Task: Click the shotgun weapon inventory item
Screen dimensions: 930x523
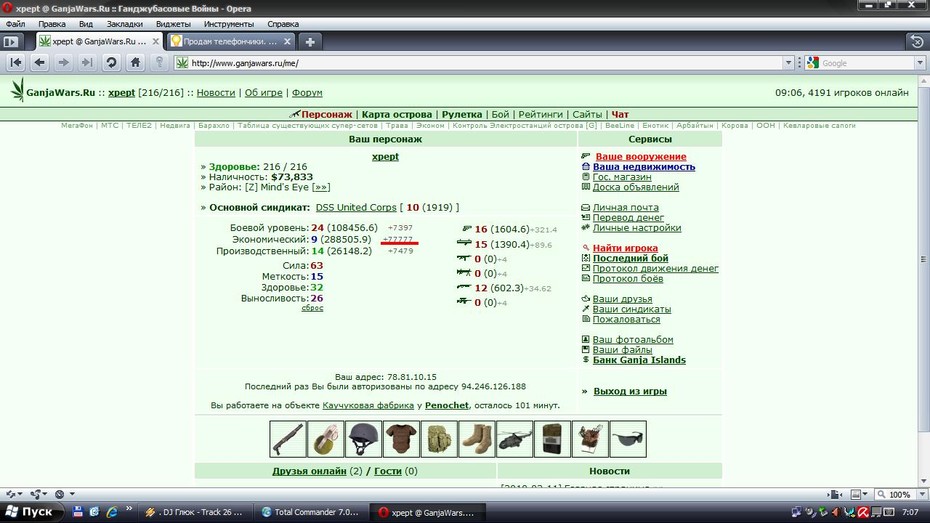Action: point(288,439)
